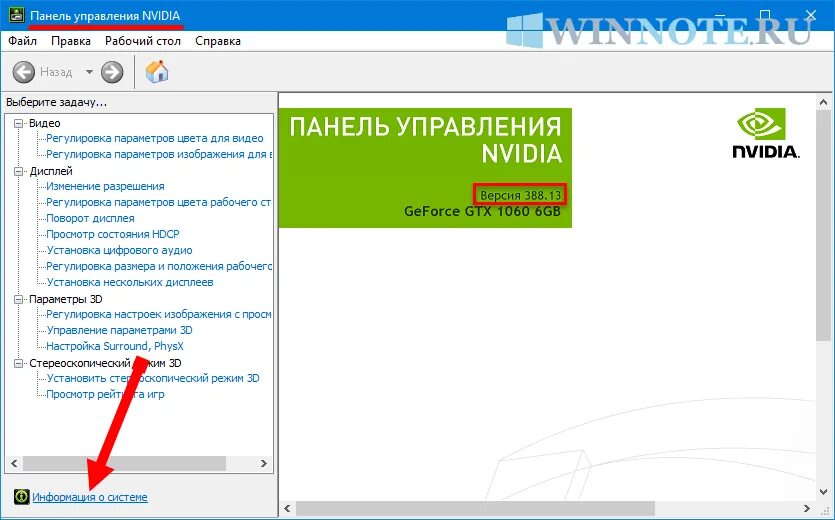Open Просмотр рейтинга игр

pos(105,394)
